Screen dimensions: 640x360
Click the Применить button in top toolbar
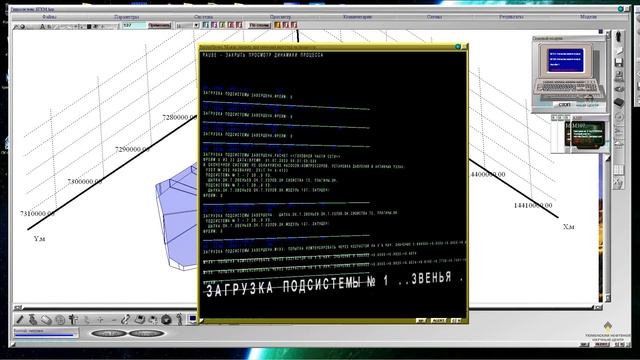(159, 25)
